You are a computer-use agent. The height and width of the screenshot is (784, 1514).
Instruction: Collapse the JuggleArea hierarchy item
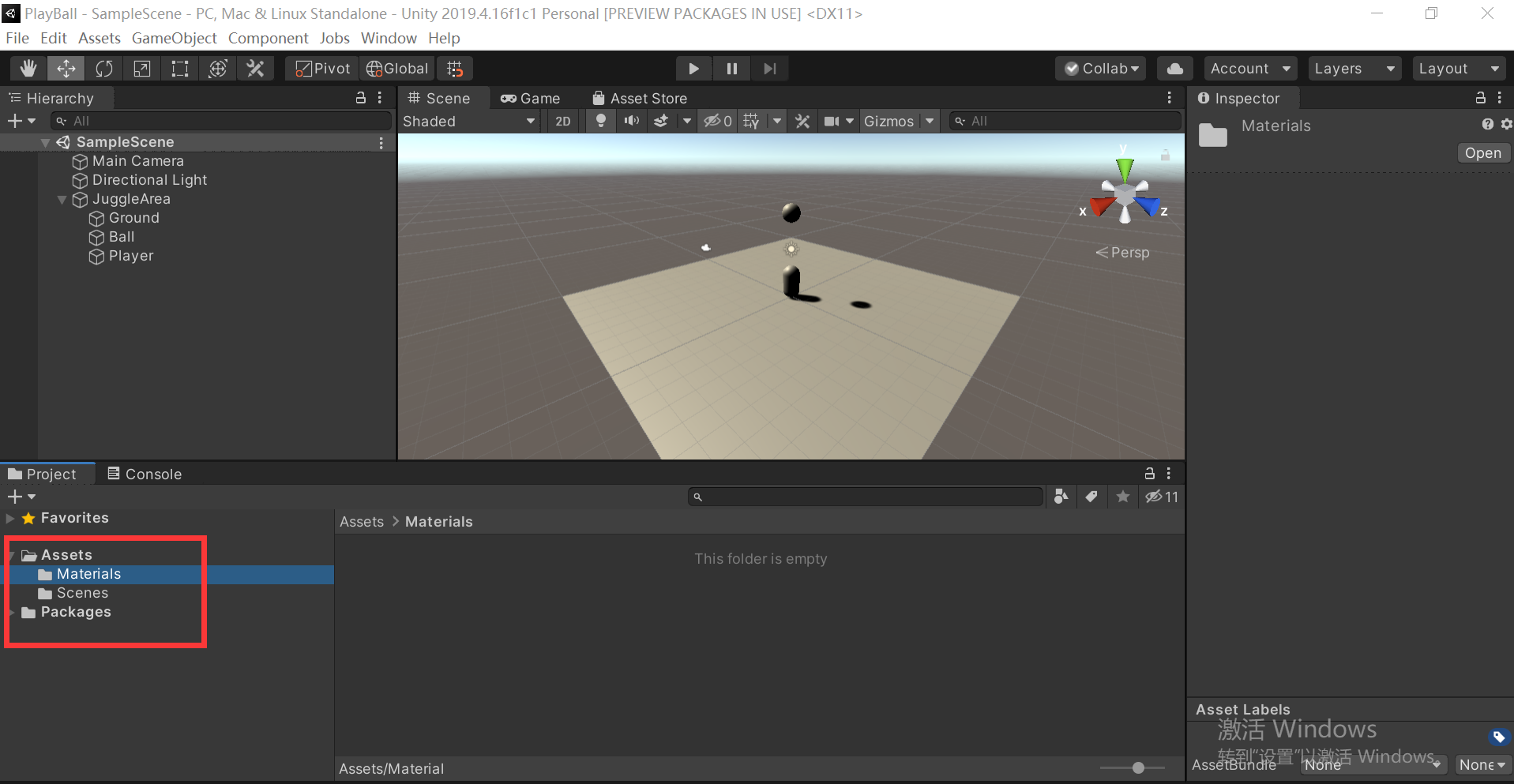coord(62,199)
